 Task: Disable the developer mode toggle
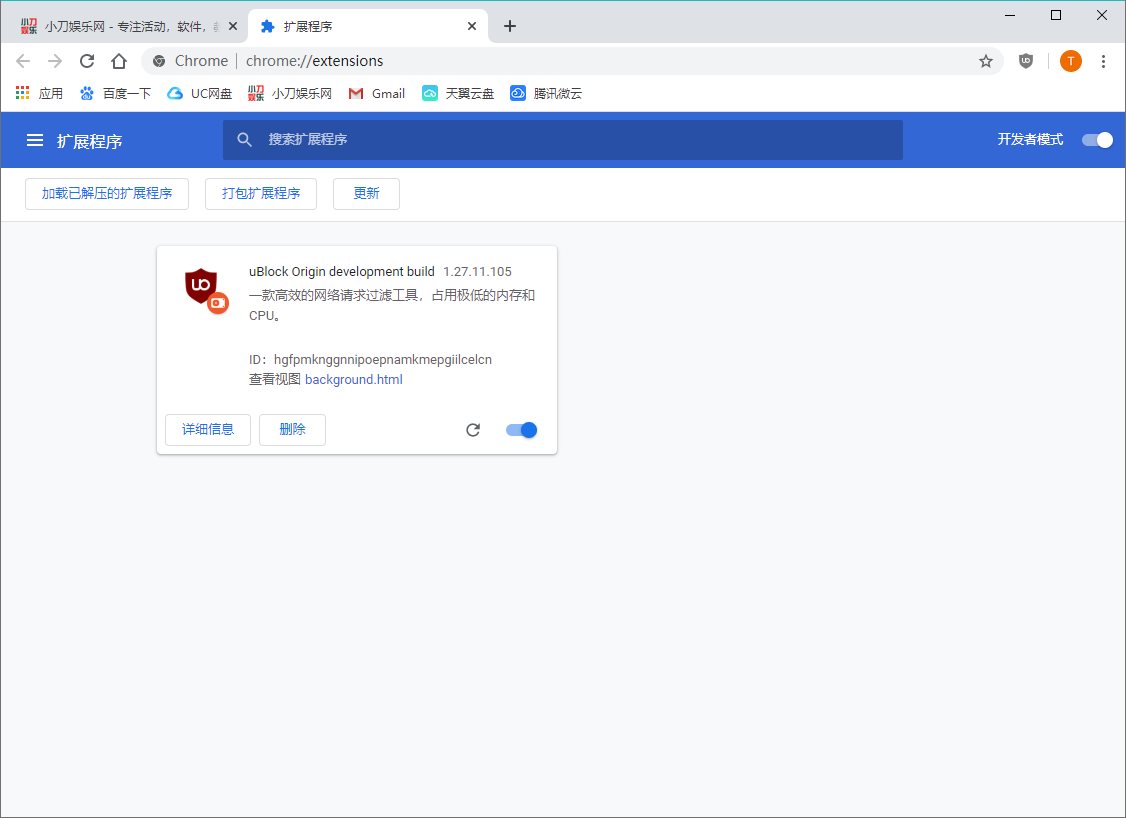[x=1097, y=140]
